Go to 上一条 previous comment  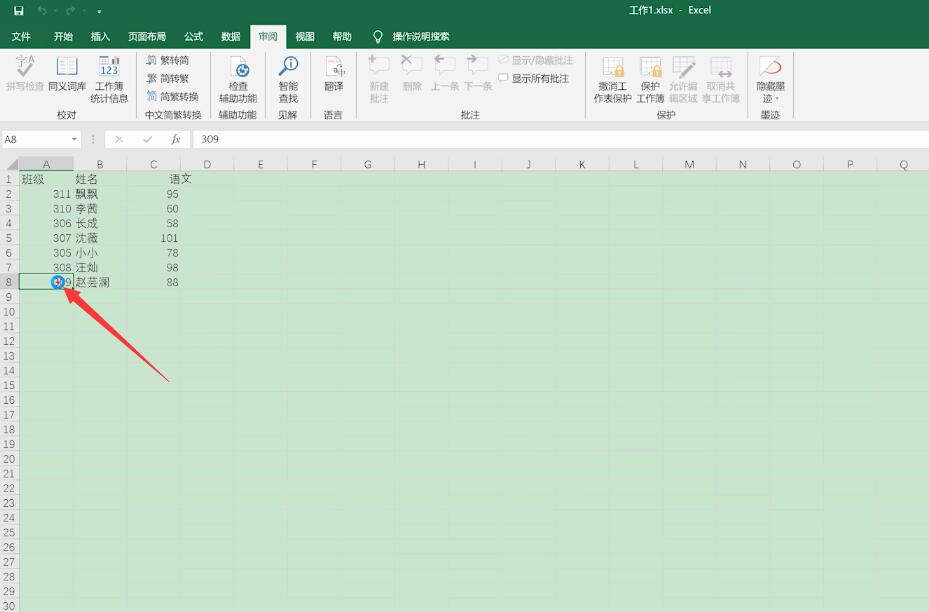[444, 73]
